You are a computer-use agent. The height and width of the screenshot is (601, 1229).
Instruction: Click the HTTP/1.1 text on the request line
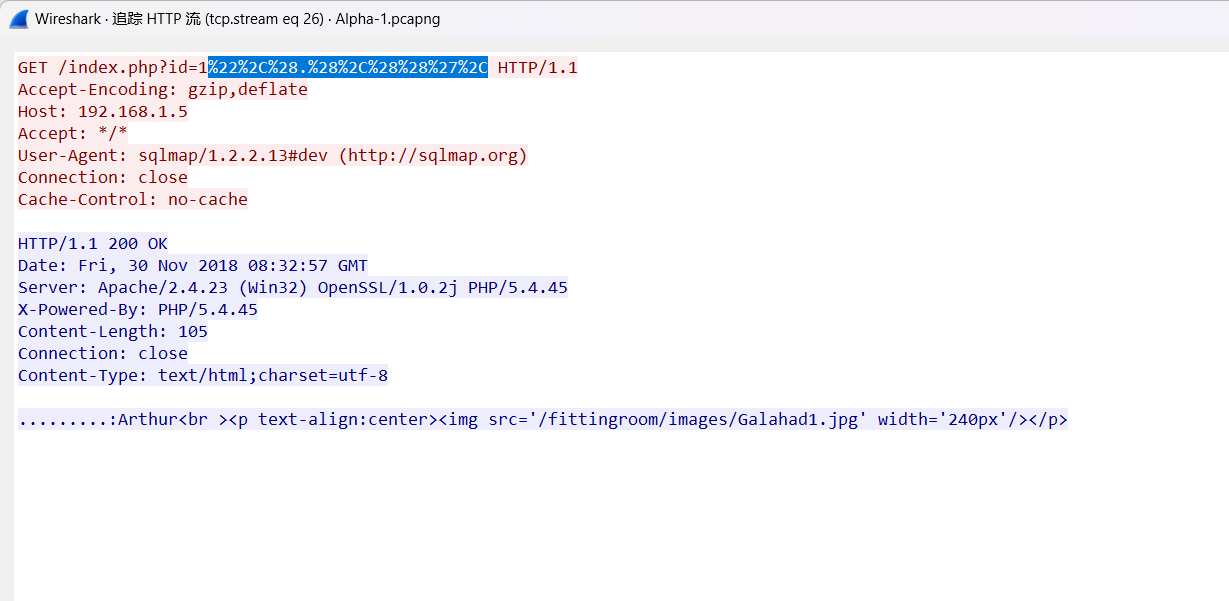(537, 68)
